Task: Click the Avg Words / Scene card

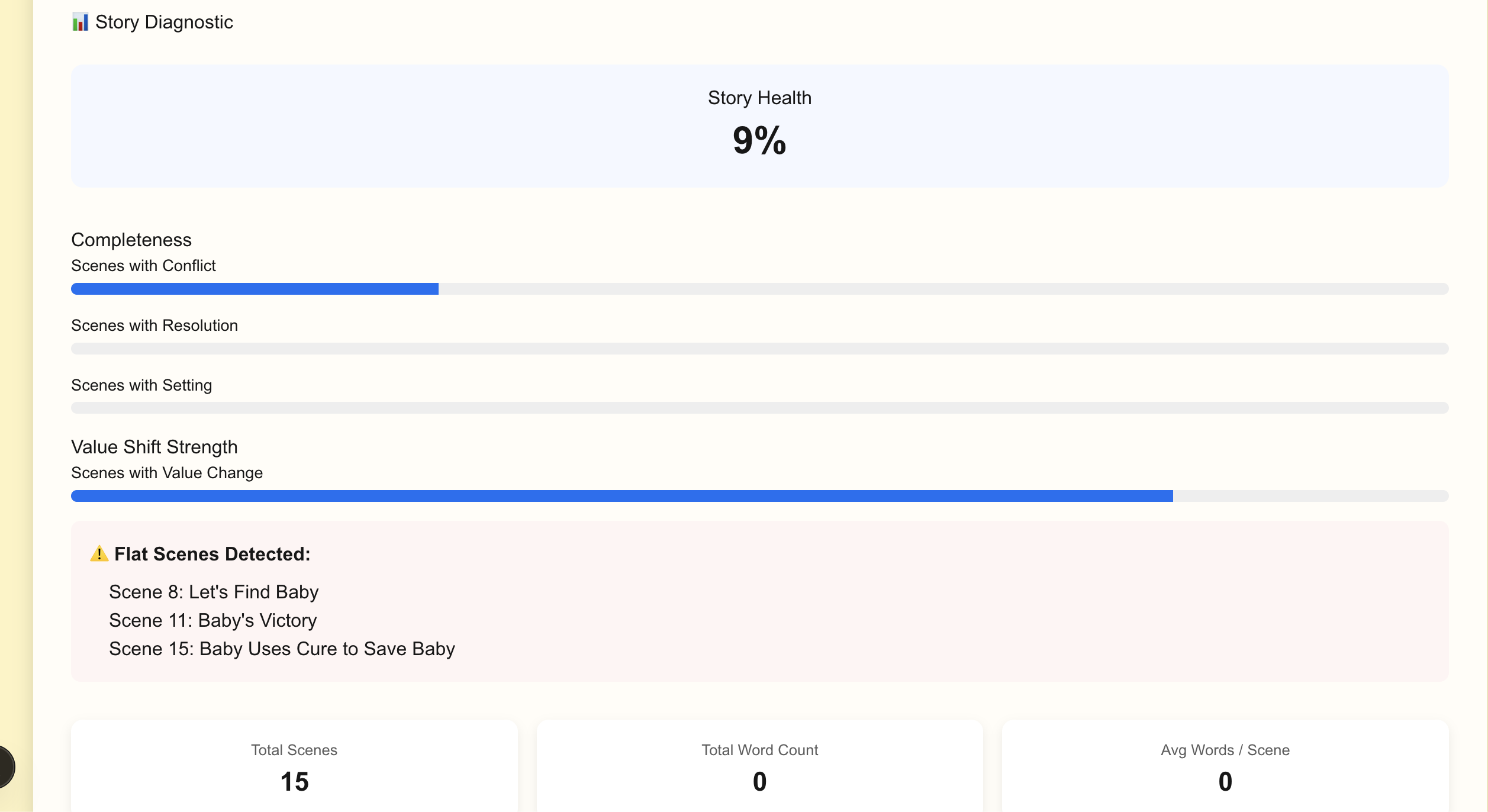Action: (1225, 767)
